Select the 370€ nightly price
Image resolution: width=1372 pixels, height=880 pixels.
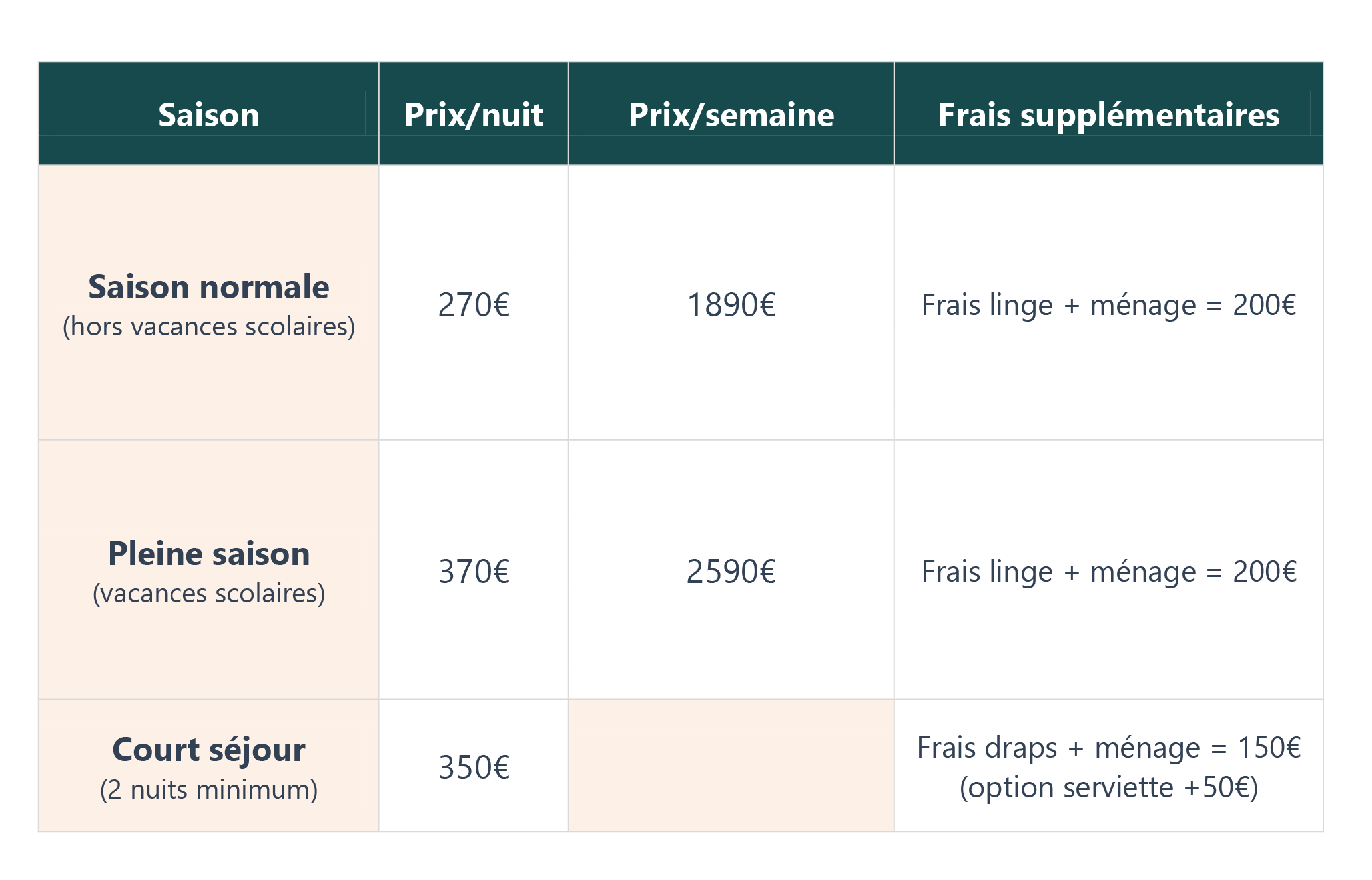[474, 572]
